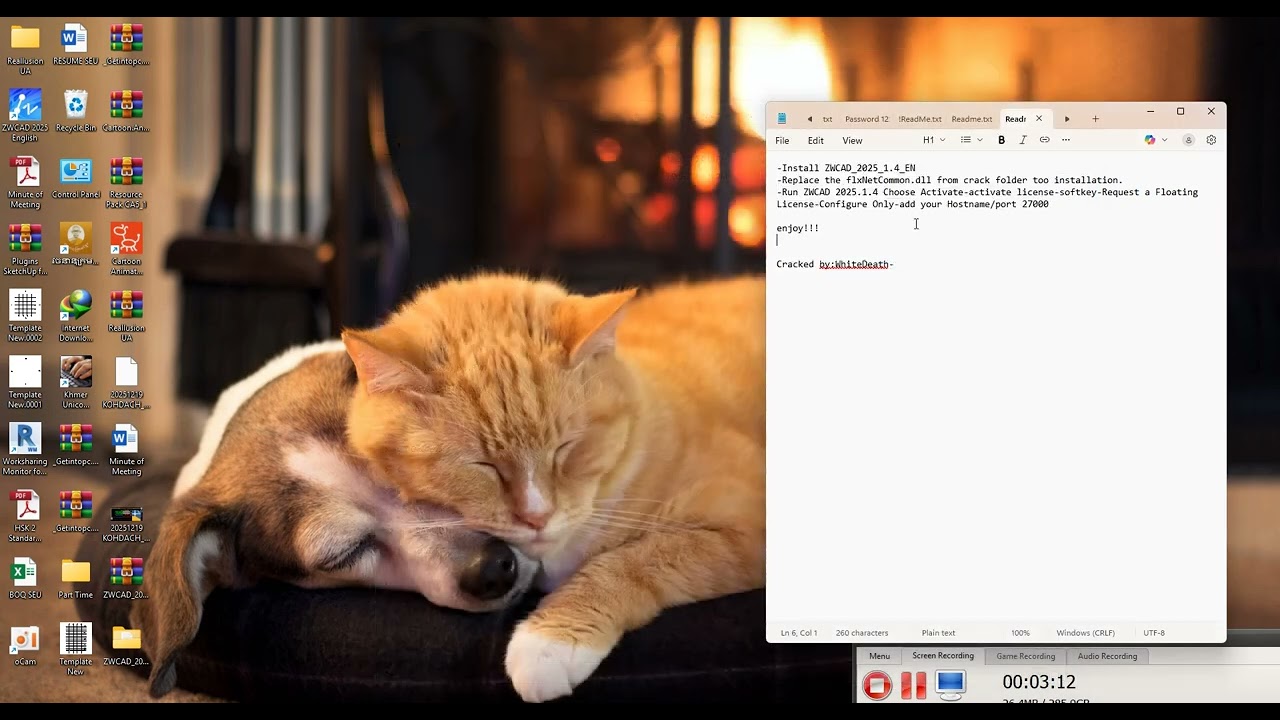
Task: Open Screen Recording tab in oCam
Action: point(943,656)
